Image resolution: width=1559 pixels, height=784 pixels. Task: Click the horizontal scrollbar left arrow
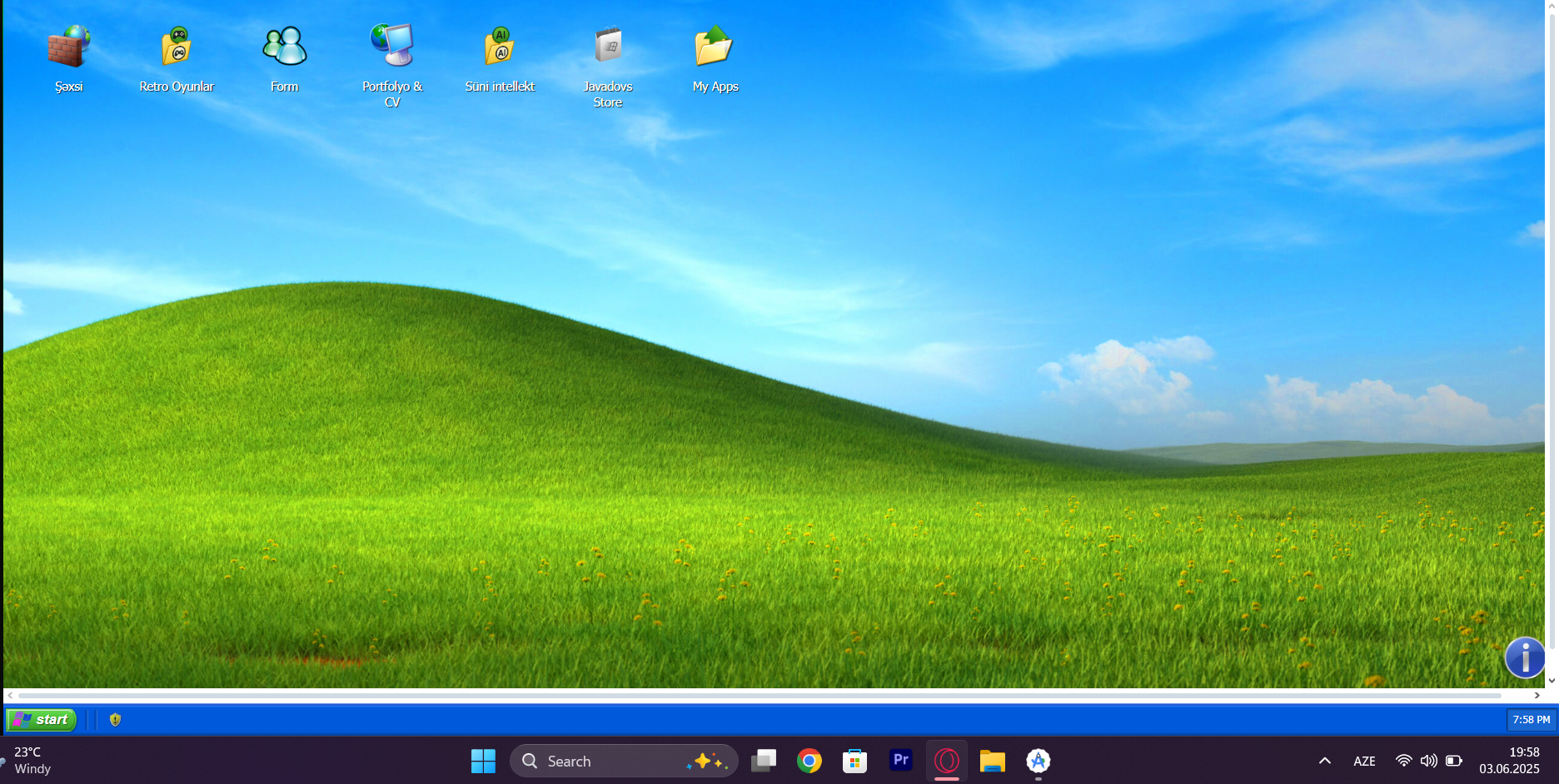click(x=10, y=695)
